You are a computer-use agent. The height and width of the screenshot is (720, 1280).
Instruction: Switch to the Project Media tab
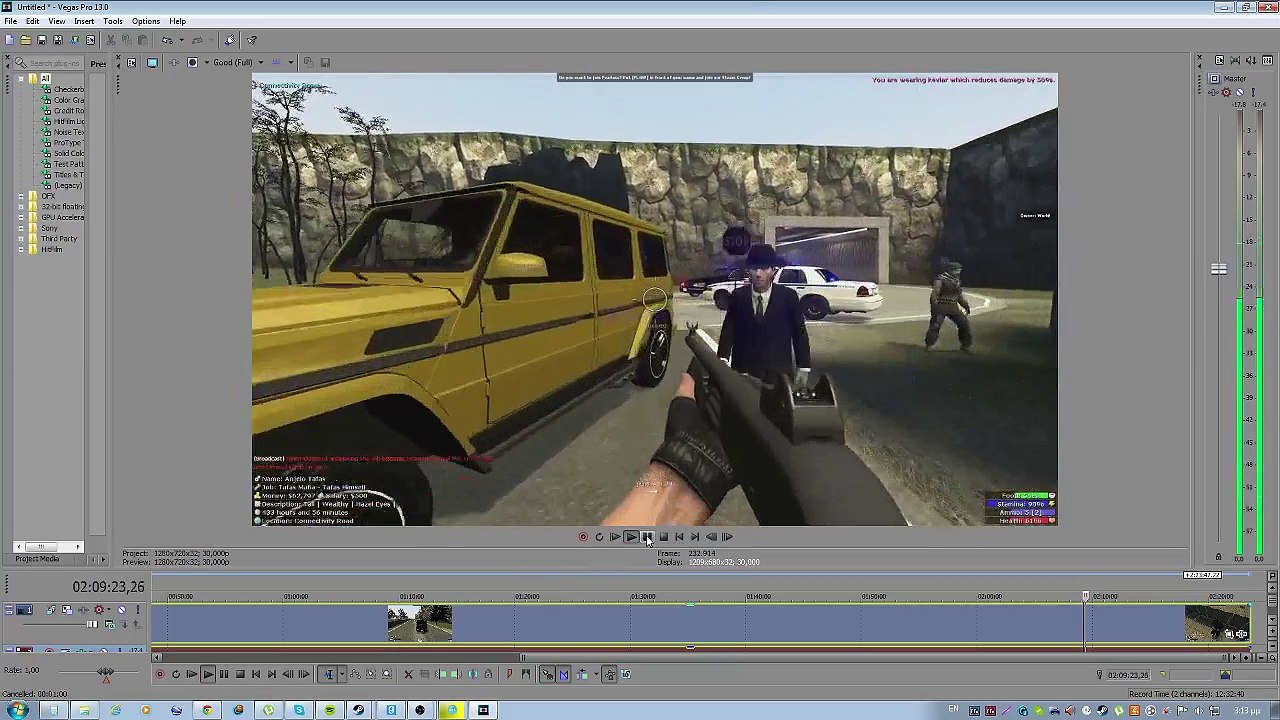37,559
